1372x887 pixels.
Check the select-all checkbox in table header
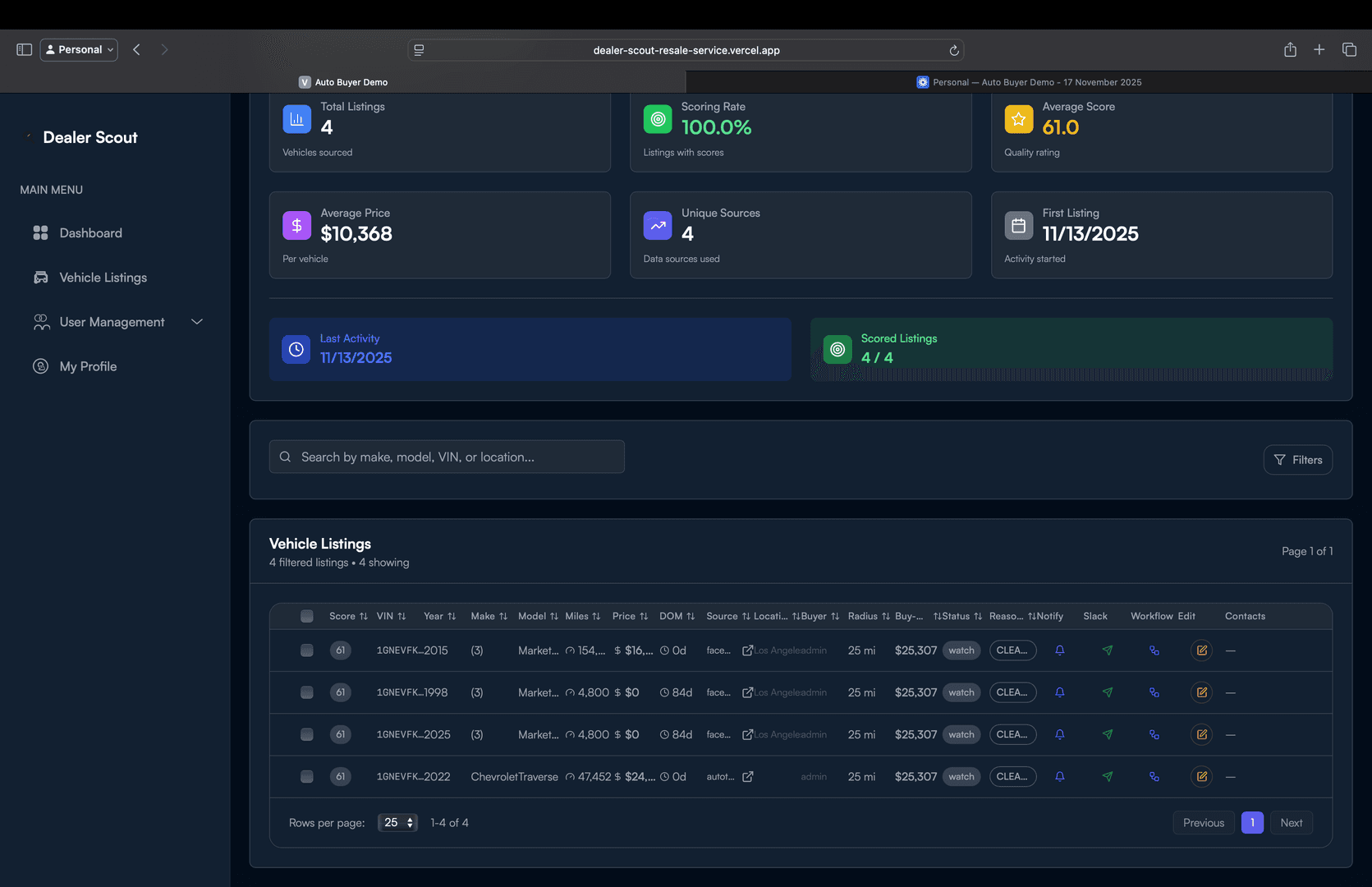pyautogui.click(x=306, y=616)
